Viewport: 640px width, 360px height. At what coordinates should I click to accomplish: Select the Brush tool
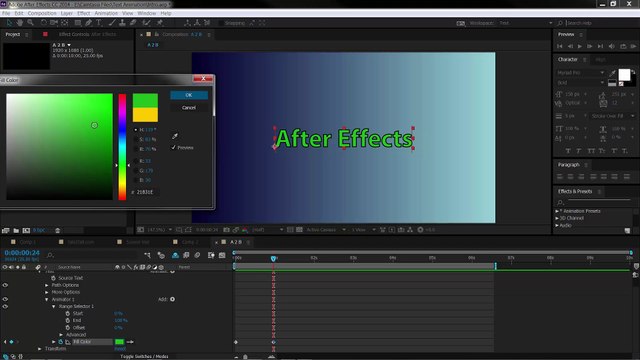point(111,23)
